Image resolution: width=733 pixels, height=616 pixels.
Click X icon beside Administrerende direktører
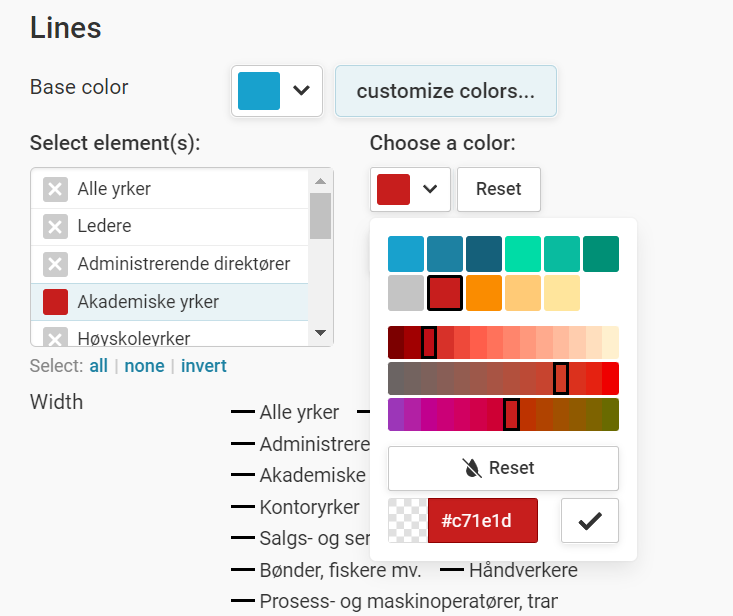(x=55, y=264)
